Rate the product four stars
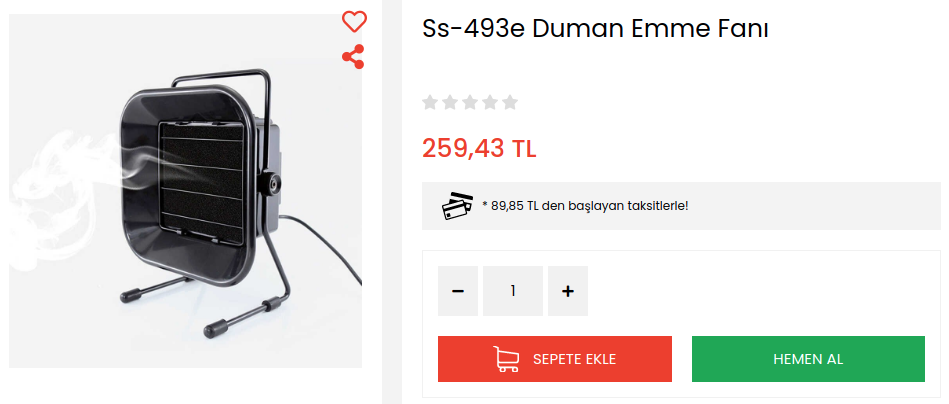The width and height of the screenshot is (949, 404). pos(490,102)
